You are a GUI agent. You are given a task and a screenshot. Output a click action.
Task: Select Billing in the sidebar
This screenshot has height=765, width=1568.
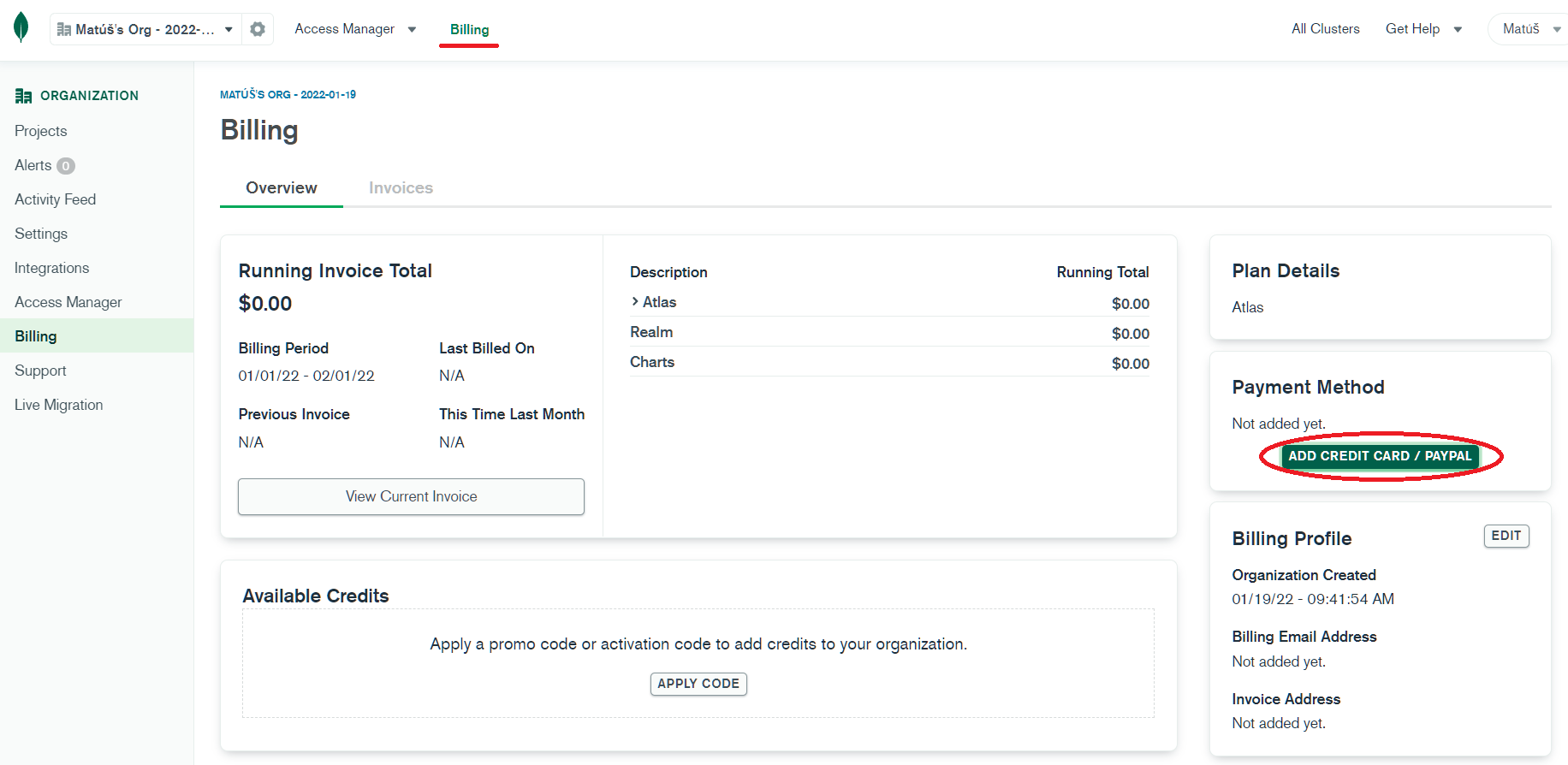[97, 335]
